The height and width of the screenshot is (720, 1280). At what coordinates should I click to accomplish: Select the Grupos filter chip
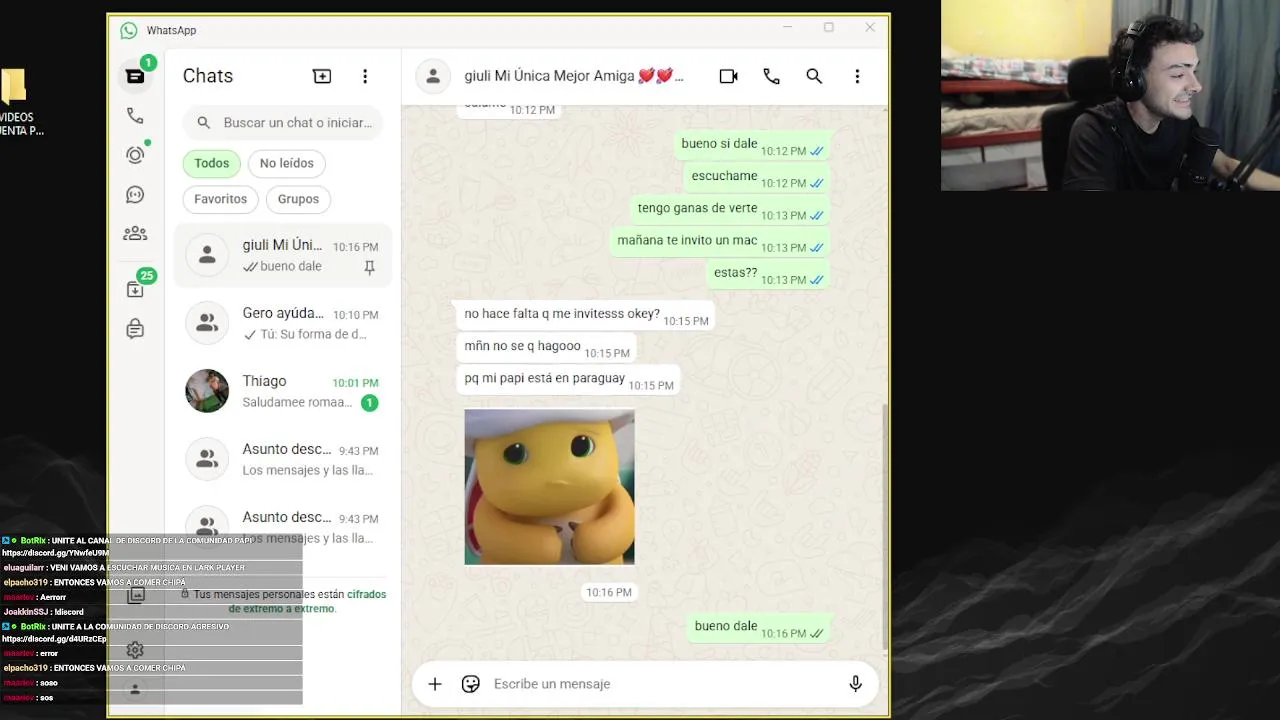tap(298, 199)
